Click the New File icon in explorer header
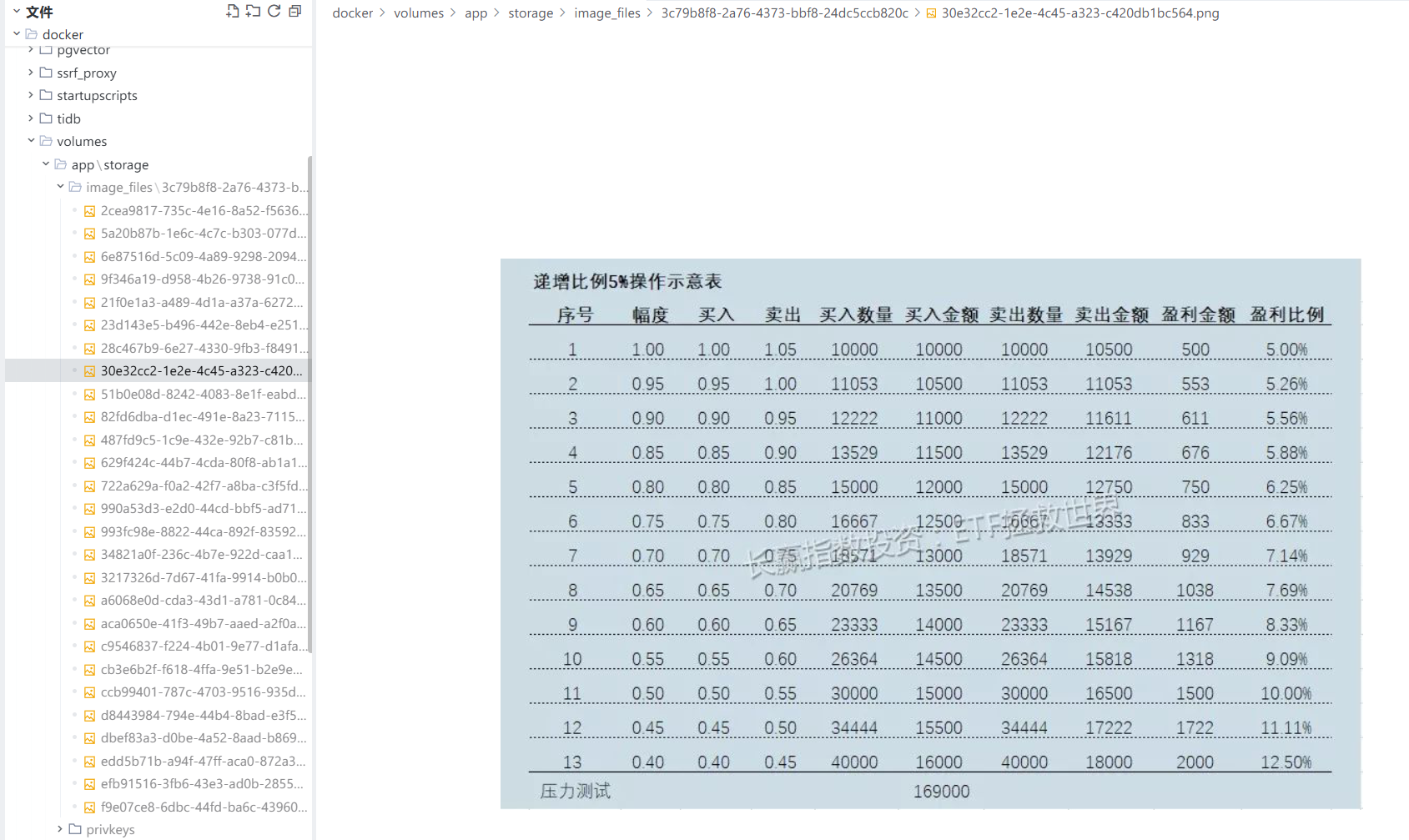The width and height of the screenshot is (1409, 840). pos(232,11)
